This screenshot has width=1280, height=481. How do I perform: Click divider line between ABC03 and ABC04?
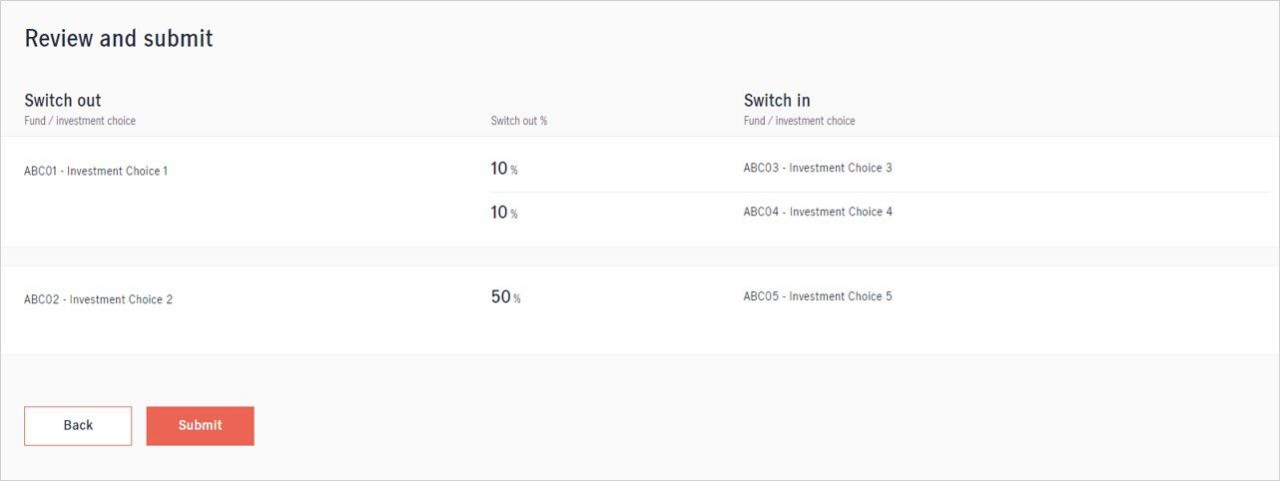point(880,192)
